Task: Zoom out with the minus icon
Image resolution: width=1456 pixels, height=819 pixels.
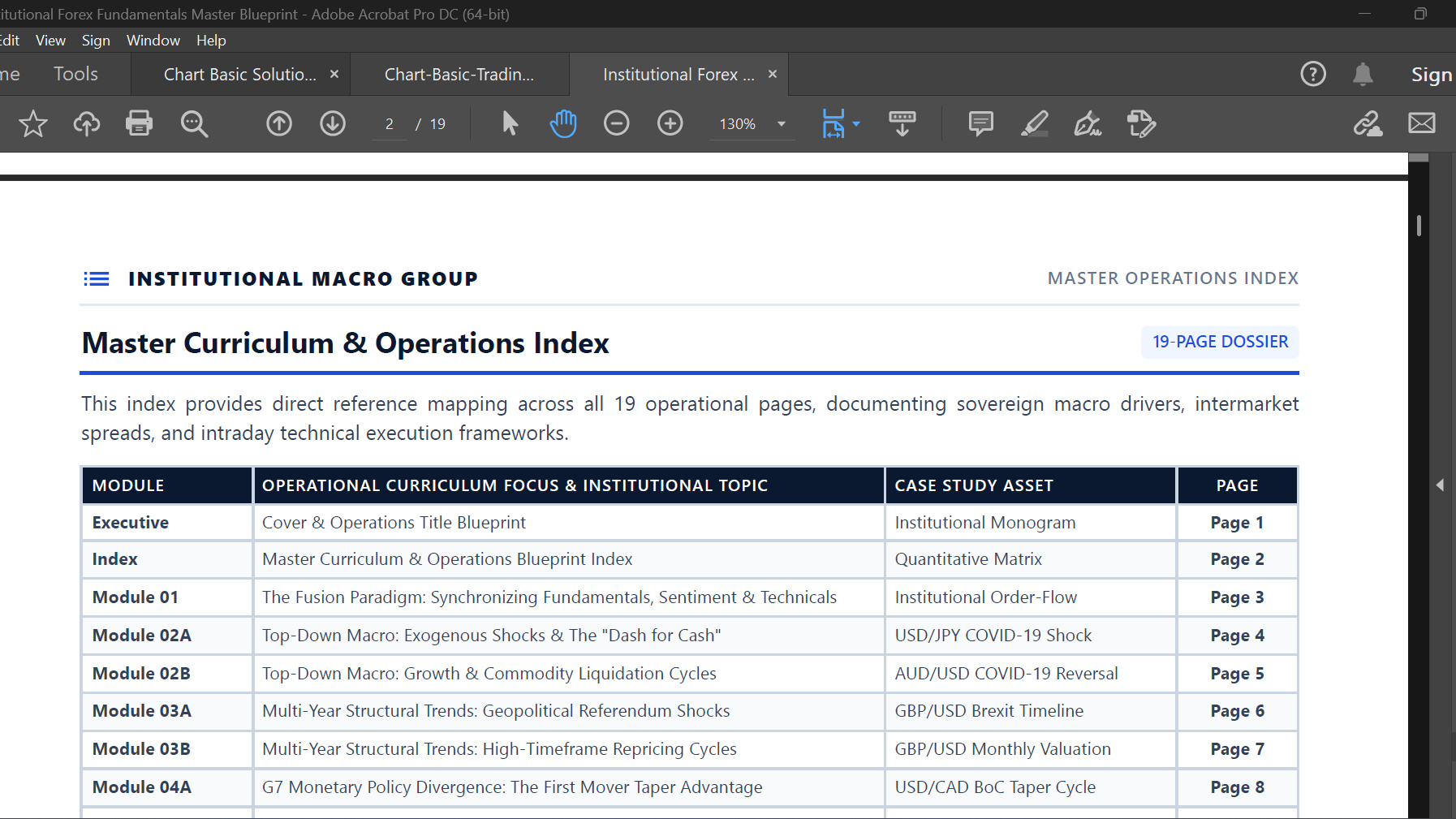Action: (x=617, y=123)
